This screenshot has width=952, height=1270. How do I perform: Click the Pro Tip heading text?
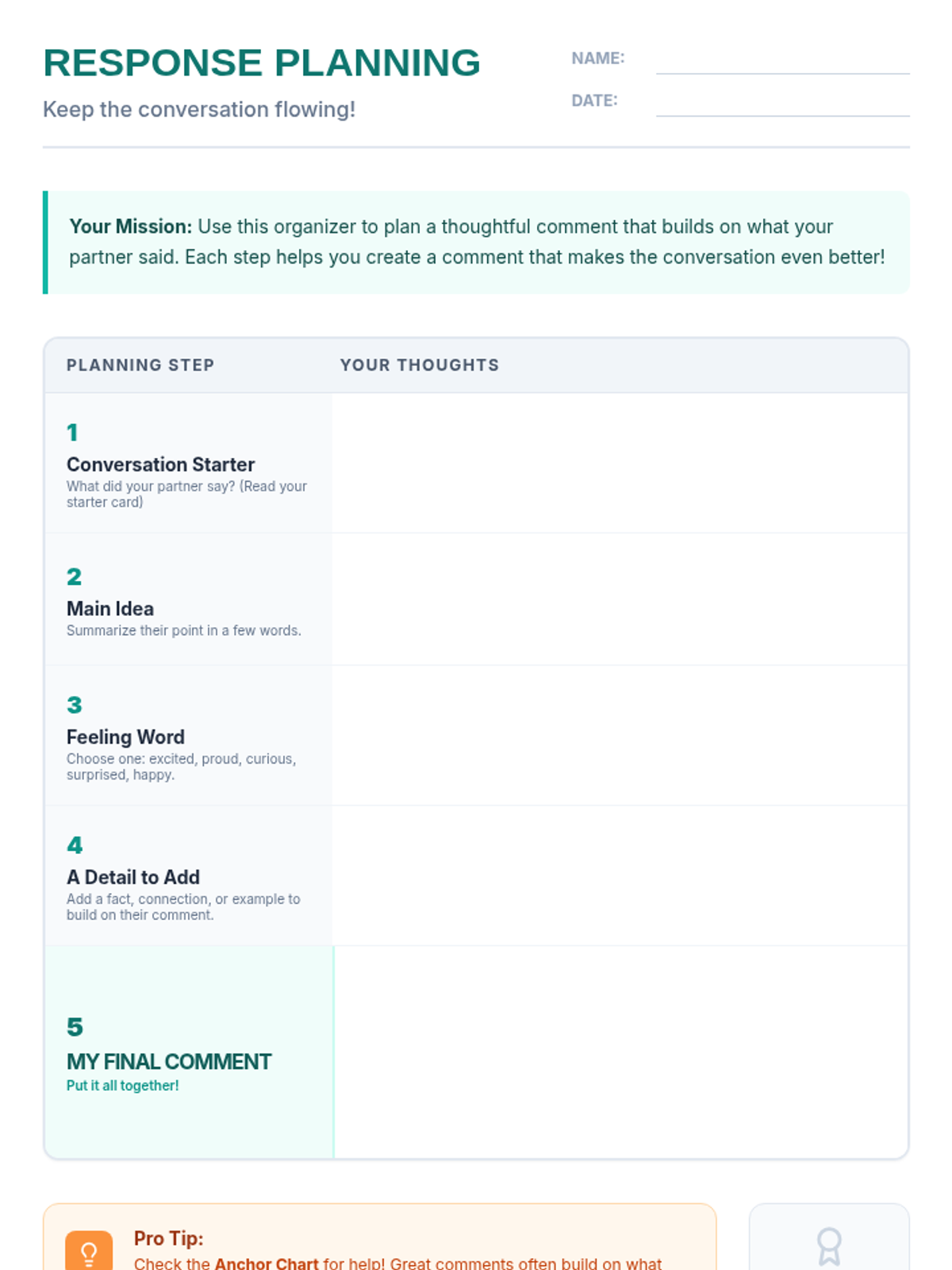tap(168, 1238)
